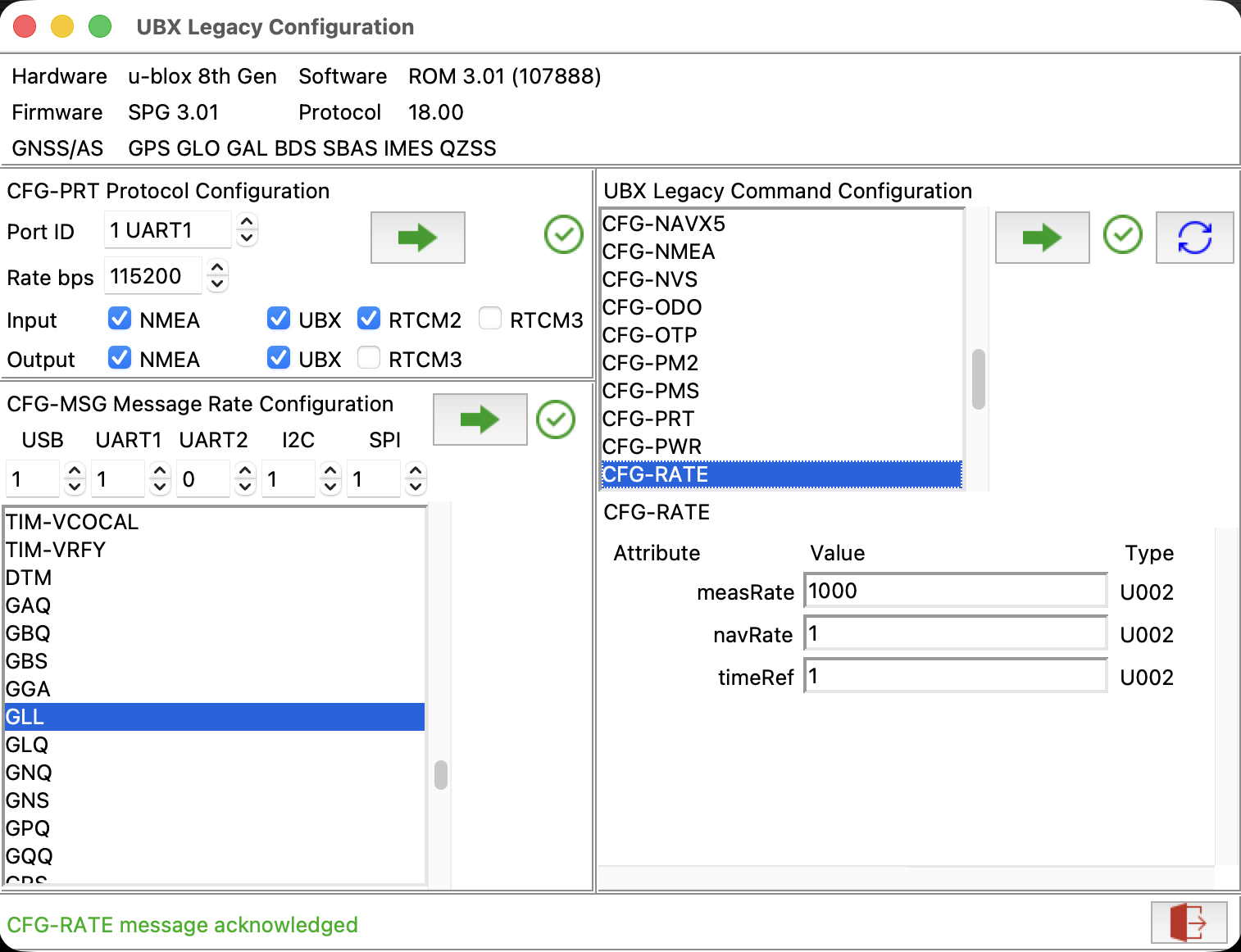1241x952 pixels.
Task: Click the exit door icon
Action: [x=1189, y=923]
